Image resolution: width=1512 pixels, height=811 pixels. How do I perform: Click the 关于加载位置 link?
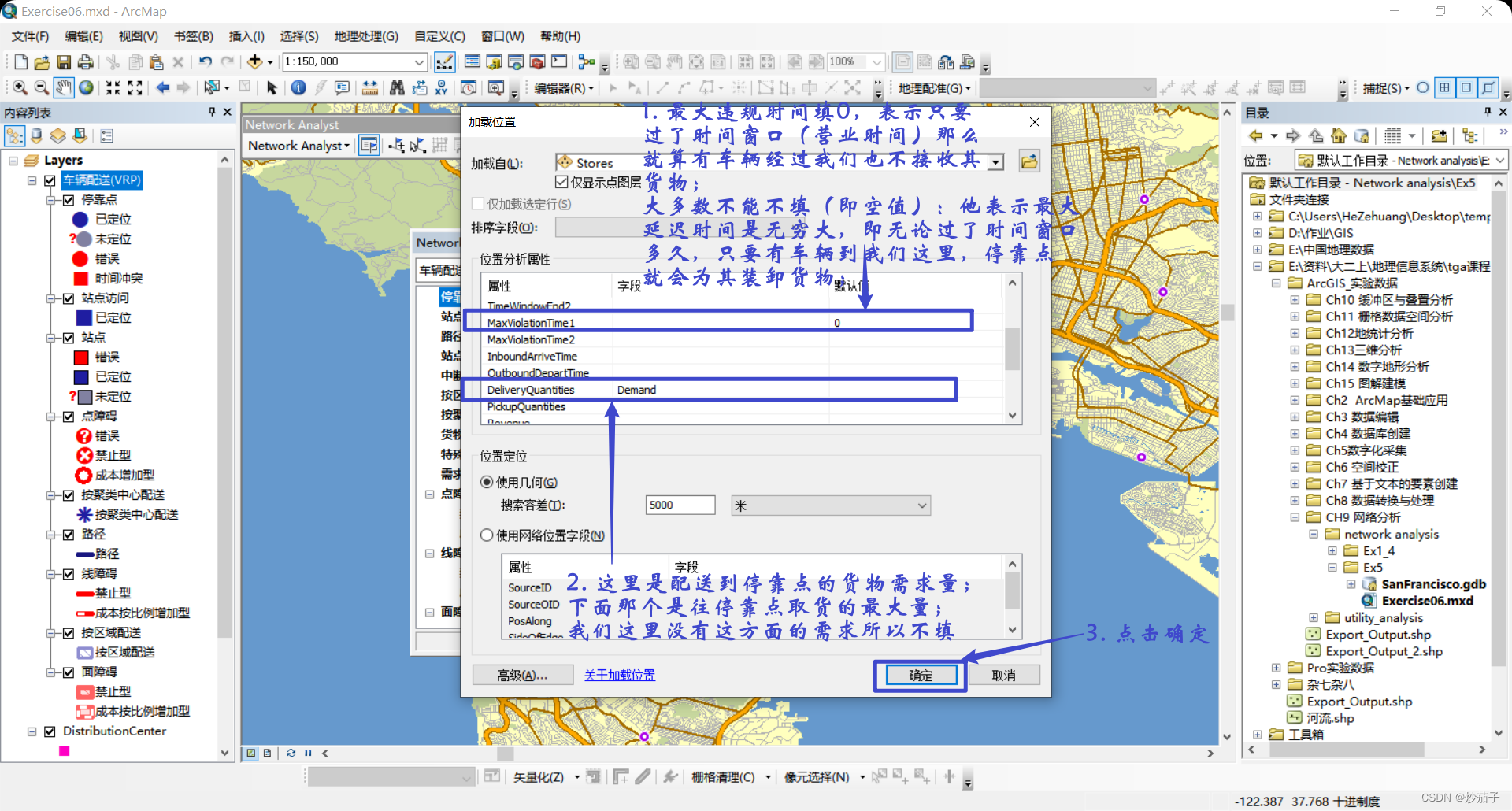pyautogui.click(x=619, y=675)
